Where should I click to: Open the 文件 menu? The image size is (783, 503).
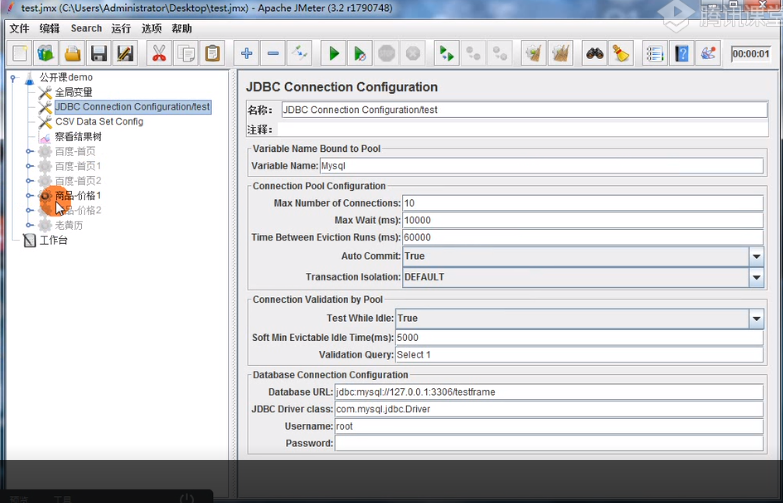pos(19,28)
